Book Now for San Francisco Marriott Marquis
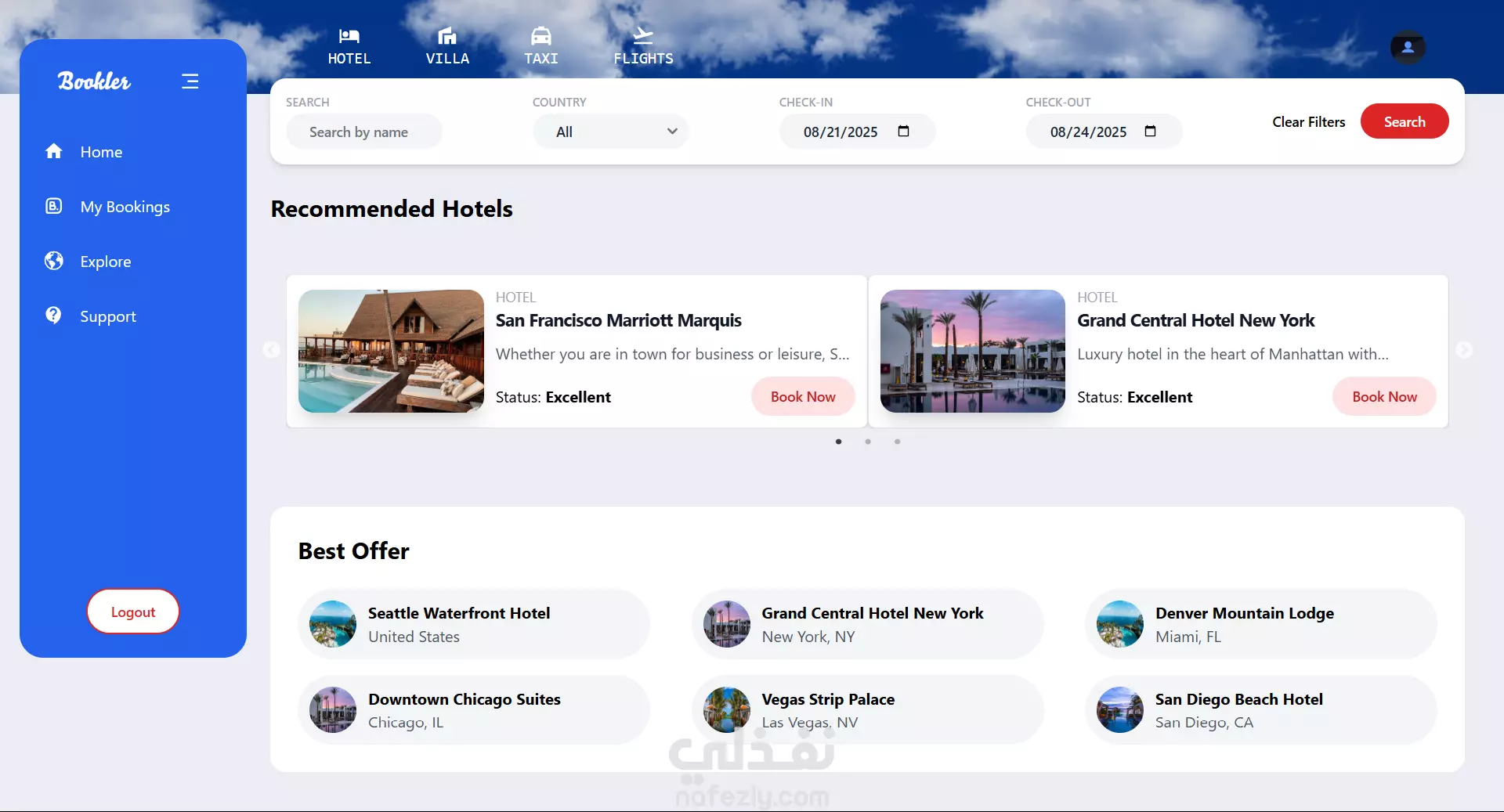 (x=803, y=396)
